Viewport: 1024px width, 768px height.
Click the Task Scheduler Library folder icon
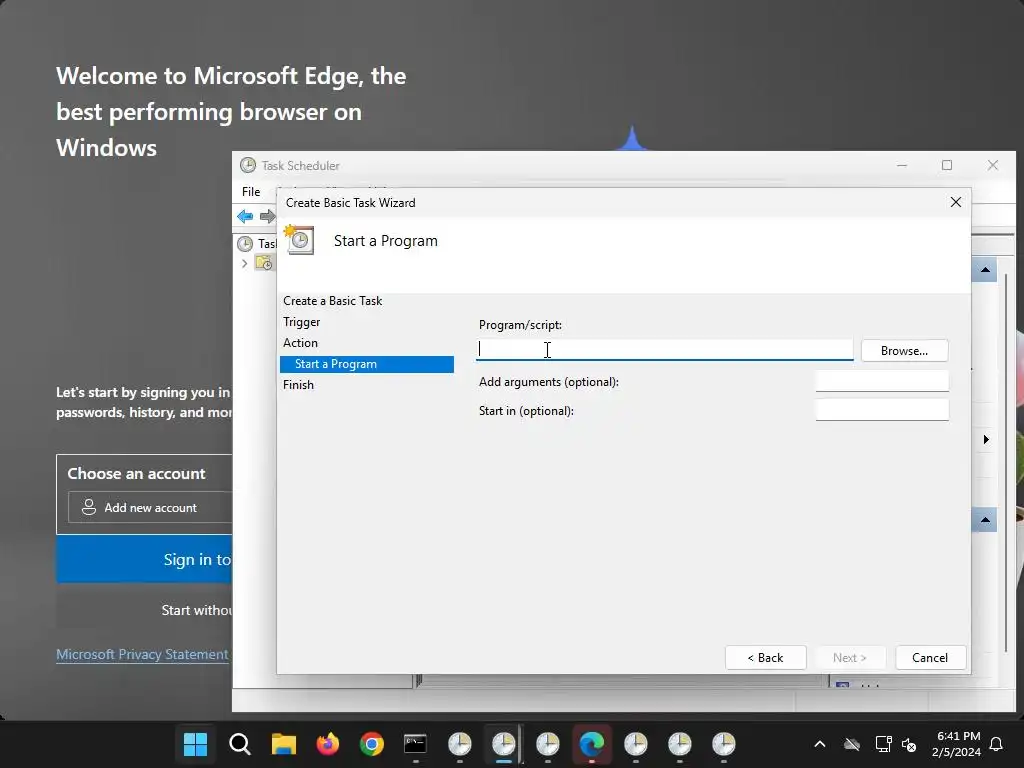[x=264, y=263]
